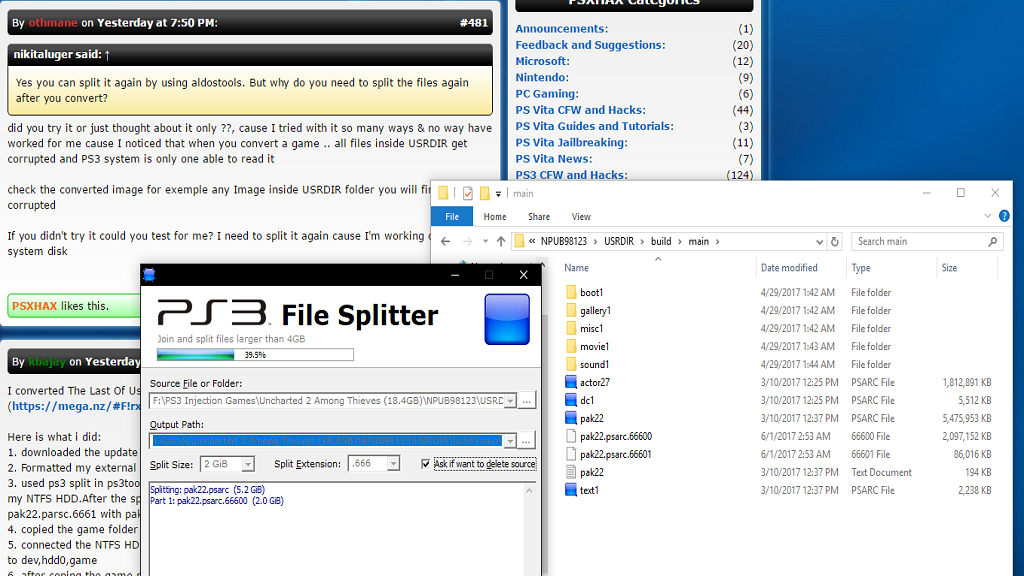Open the View ribbon tab
The image size is (1024, 576).
click(x=581, y=217)
